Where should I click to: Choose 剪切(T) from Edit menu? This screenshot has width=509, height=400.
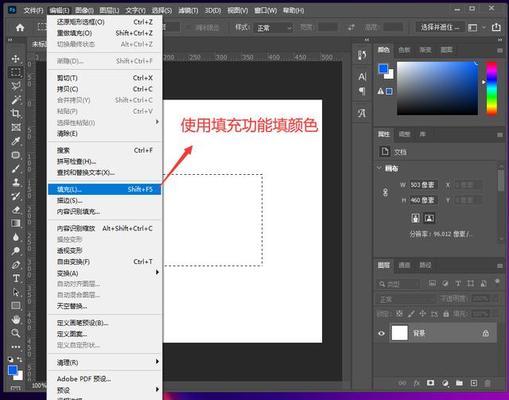[104, 78]
